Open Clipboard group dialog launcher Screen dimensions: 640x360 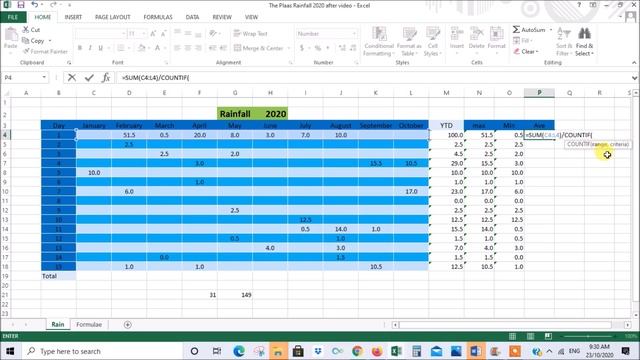pos(69,63)
